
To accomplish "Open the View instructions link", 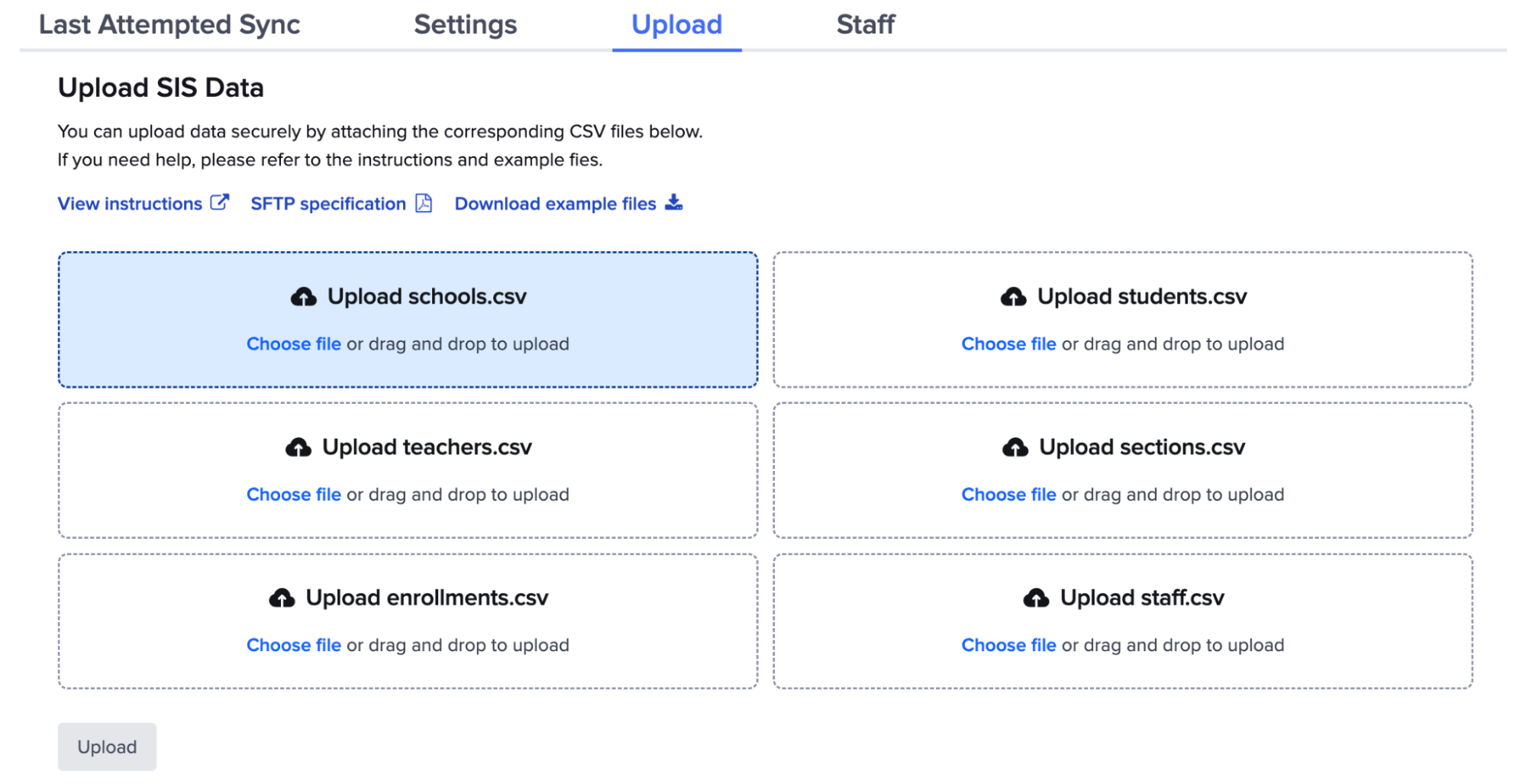I will pos(130,203).
